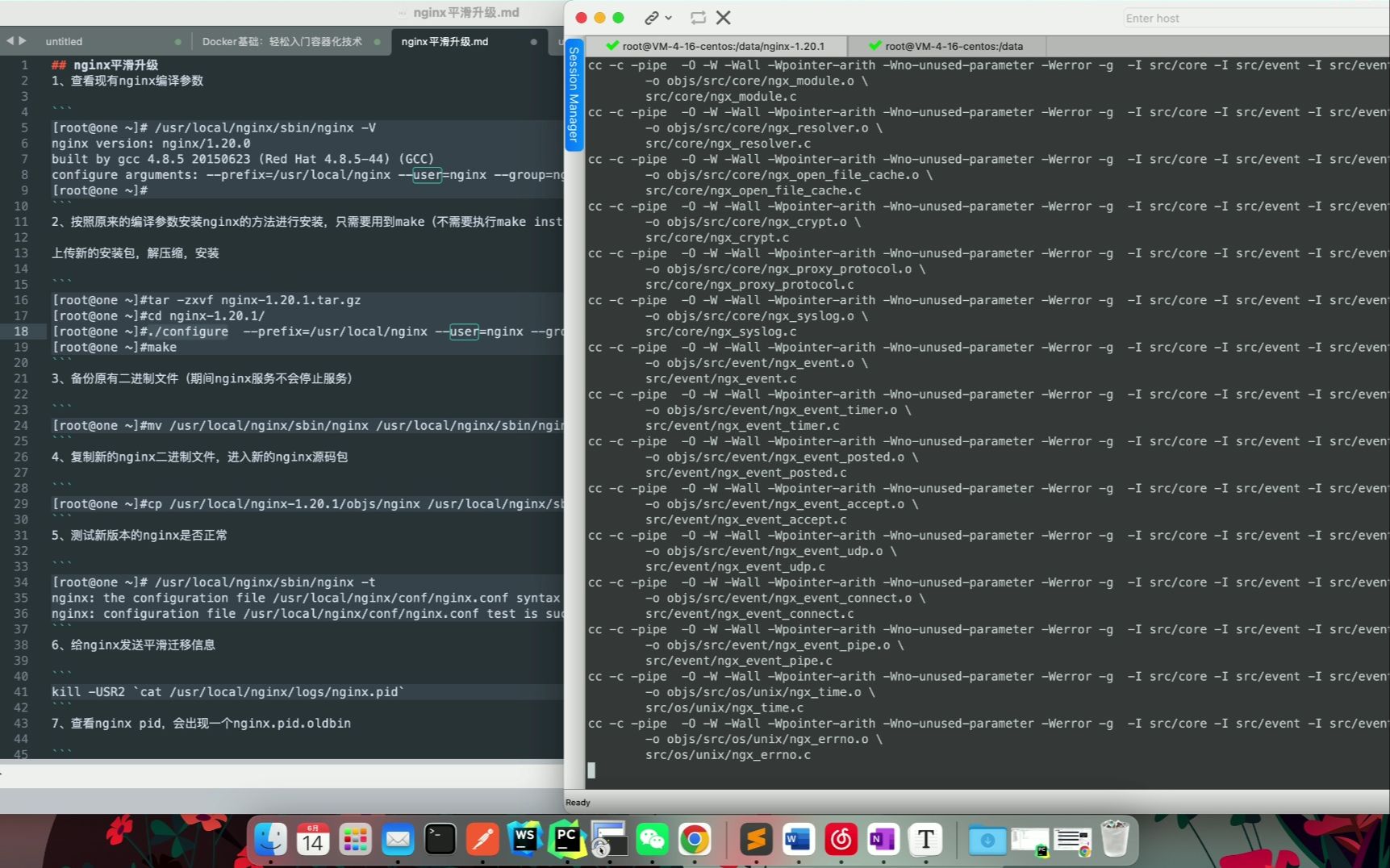Open the minimized Chrome window thumbnail in Dock
Screen dimensions: 1390x868
(1073, 841)
